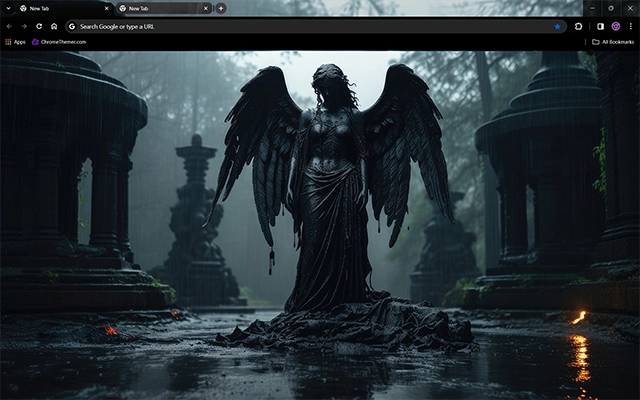
Task: Open the Extensions puzzle menu
Action: point(578,27)
